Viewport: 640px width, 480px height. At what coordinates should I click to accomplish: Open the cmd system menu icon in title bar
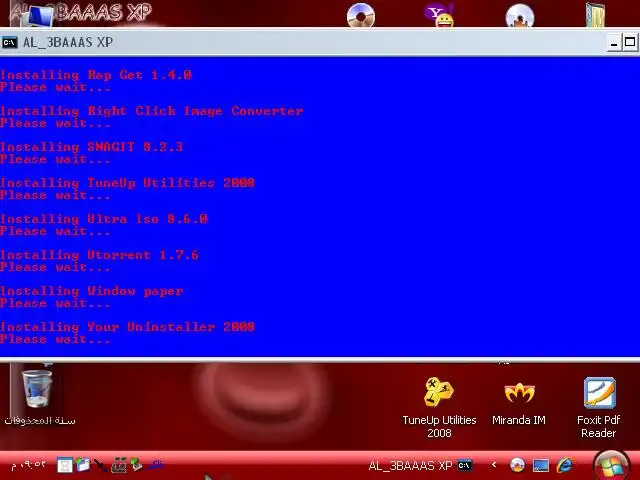point(9,42)
